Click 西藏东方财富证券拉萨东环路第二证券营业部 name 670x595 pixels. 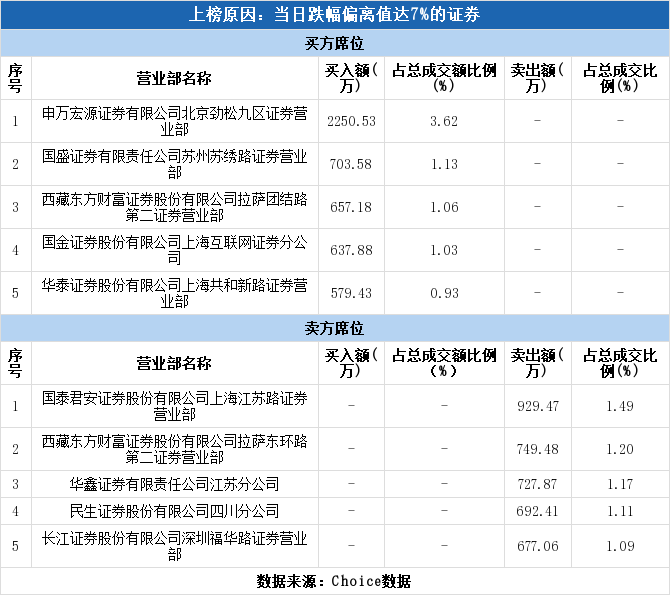coord(174,449)
